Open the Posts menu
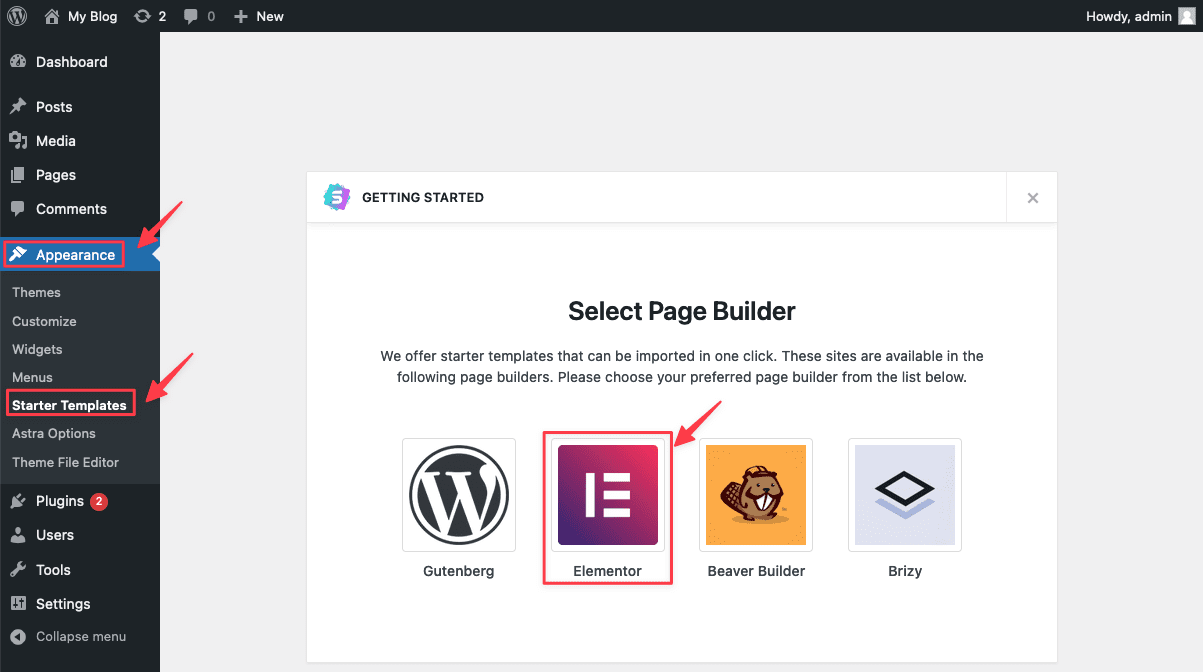1203x672 pixels. coord(54,107)
